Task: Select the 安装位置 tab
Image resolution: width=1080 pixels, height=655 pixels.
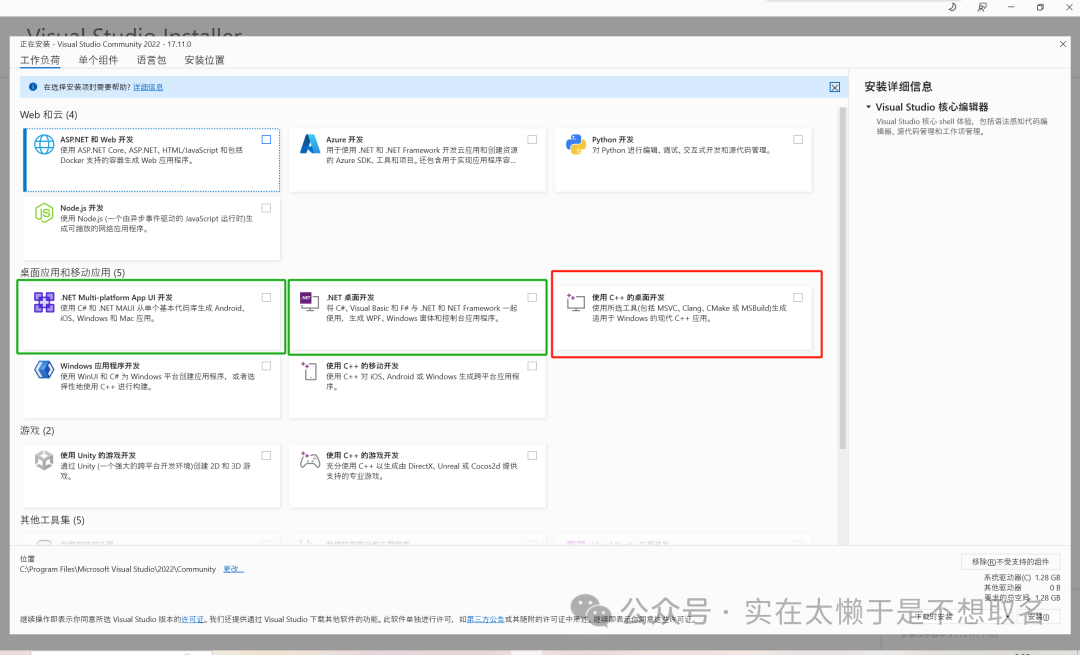Action: (x=205, y=60)
